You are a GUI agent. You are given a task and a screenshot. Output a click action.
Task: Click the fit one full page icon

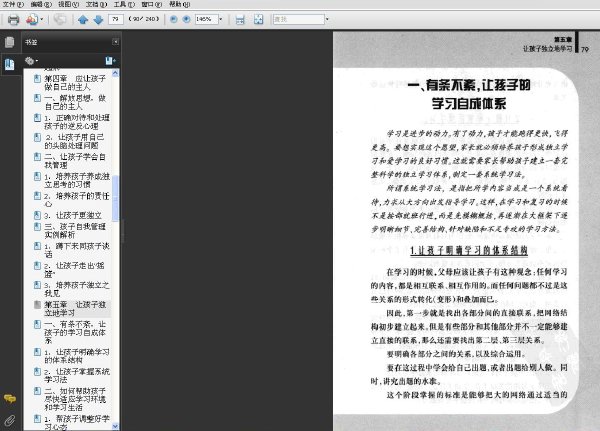tap(258, 20)
